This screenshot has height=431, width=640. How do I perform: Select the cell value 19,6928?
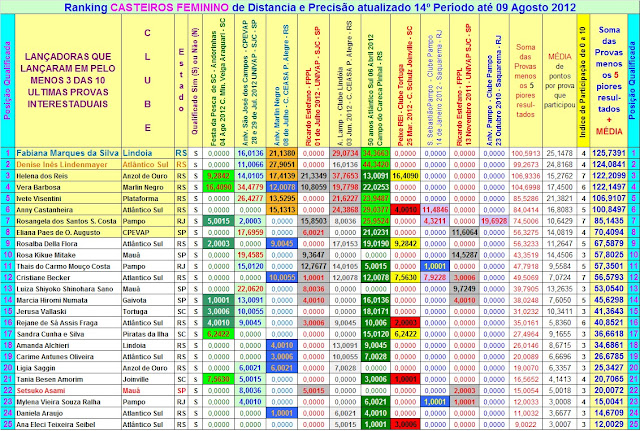494,221
